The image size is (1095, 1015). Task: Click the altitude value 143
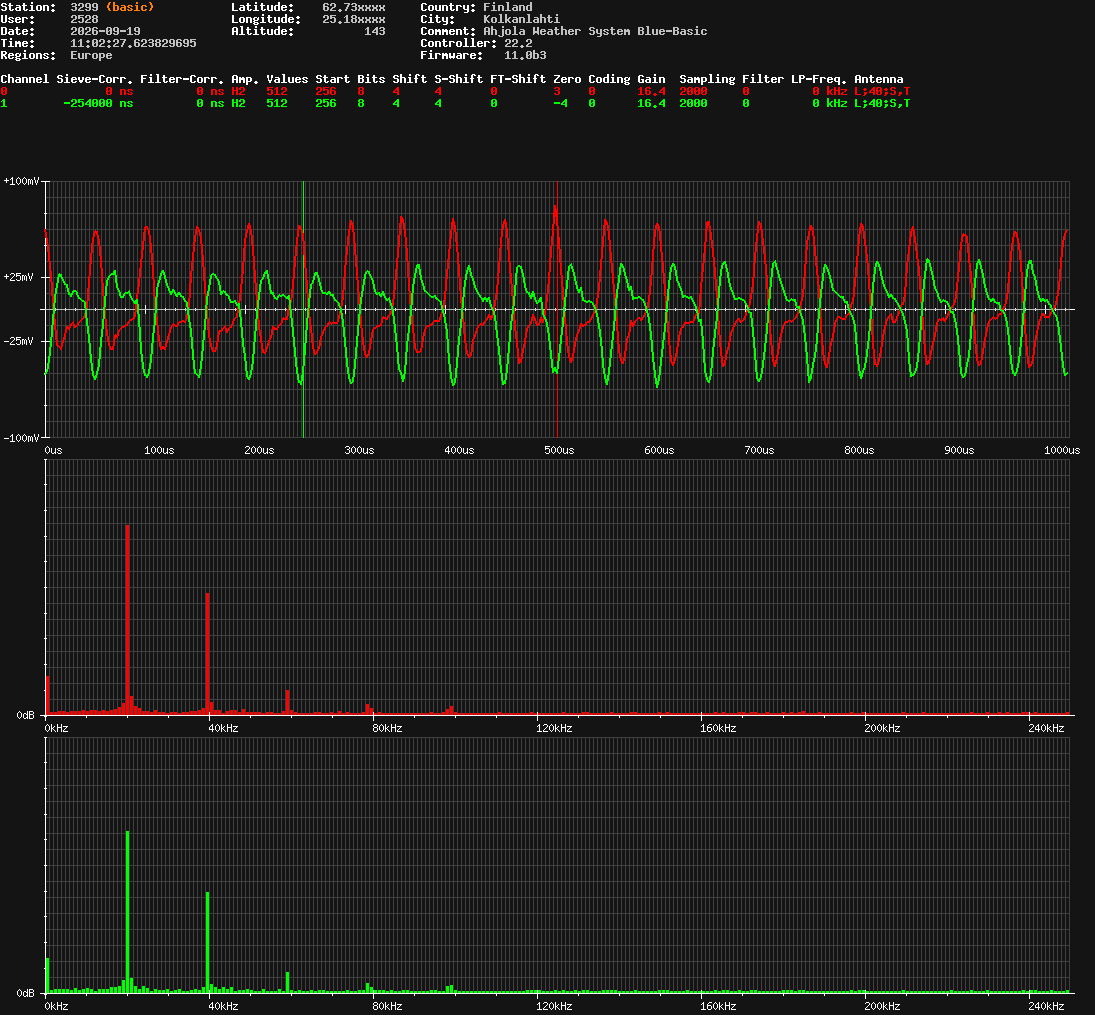(x=374, y=31)
